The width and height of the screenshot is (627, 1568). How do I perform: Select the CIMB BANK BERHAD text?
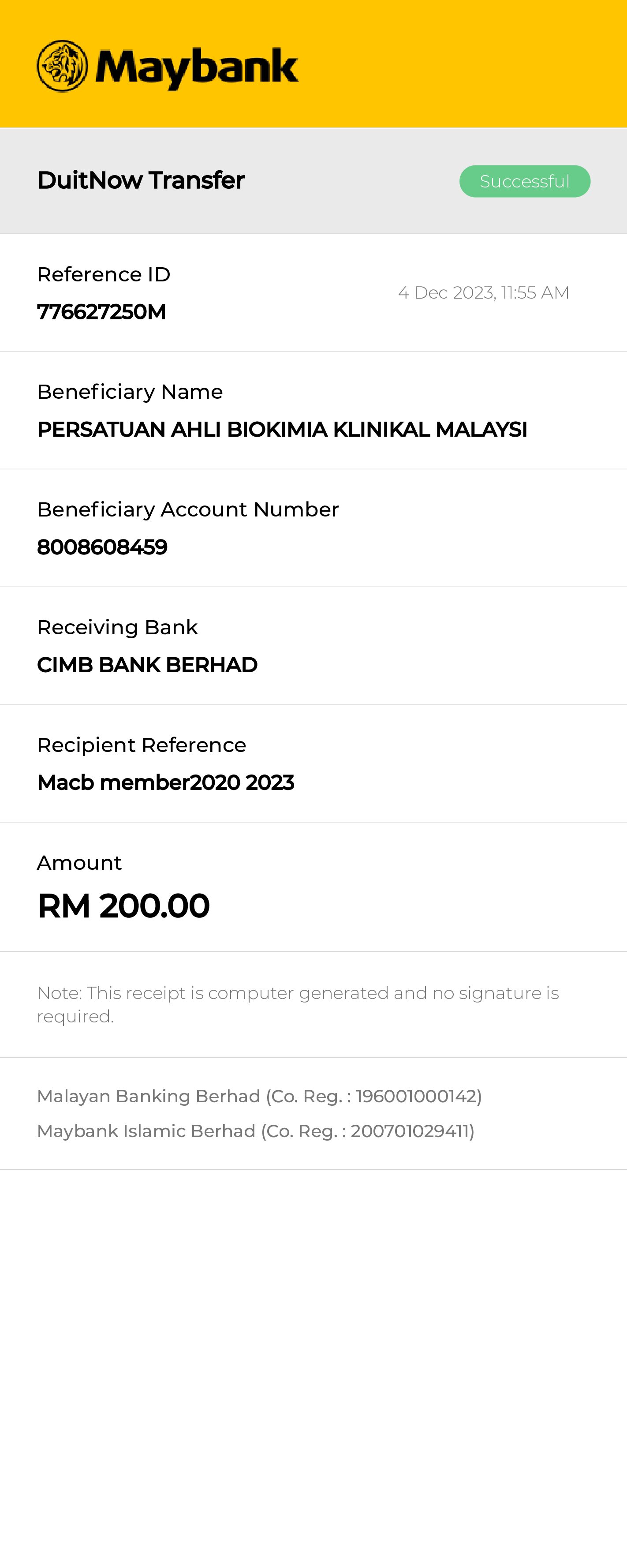(147, 665)
